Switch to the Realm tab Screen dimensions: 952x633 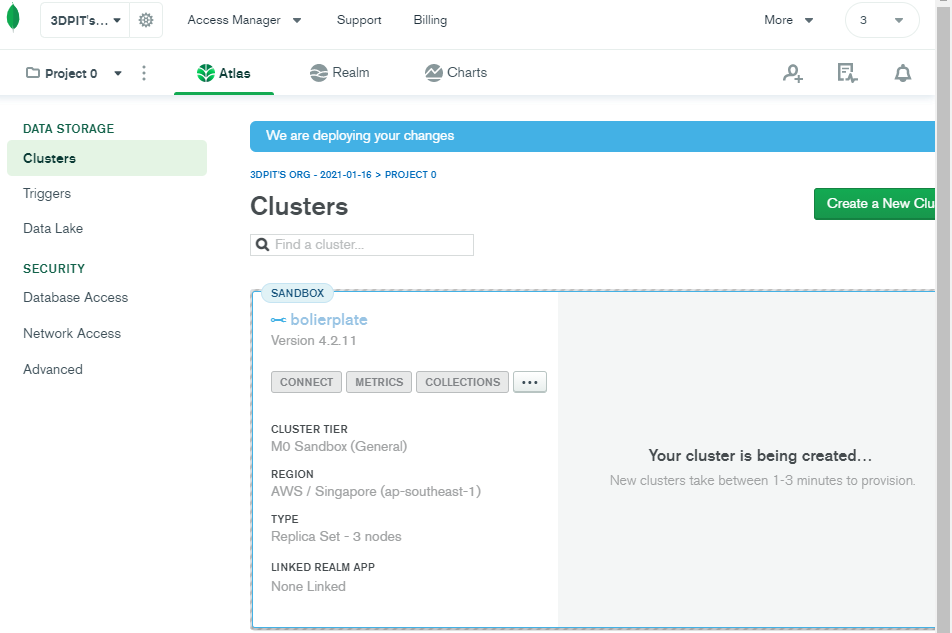339,73
